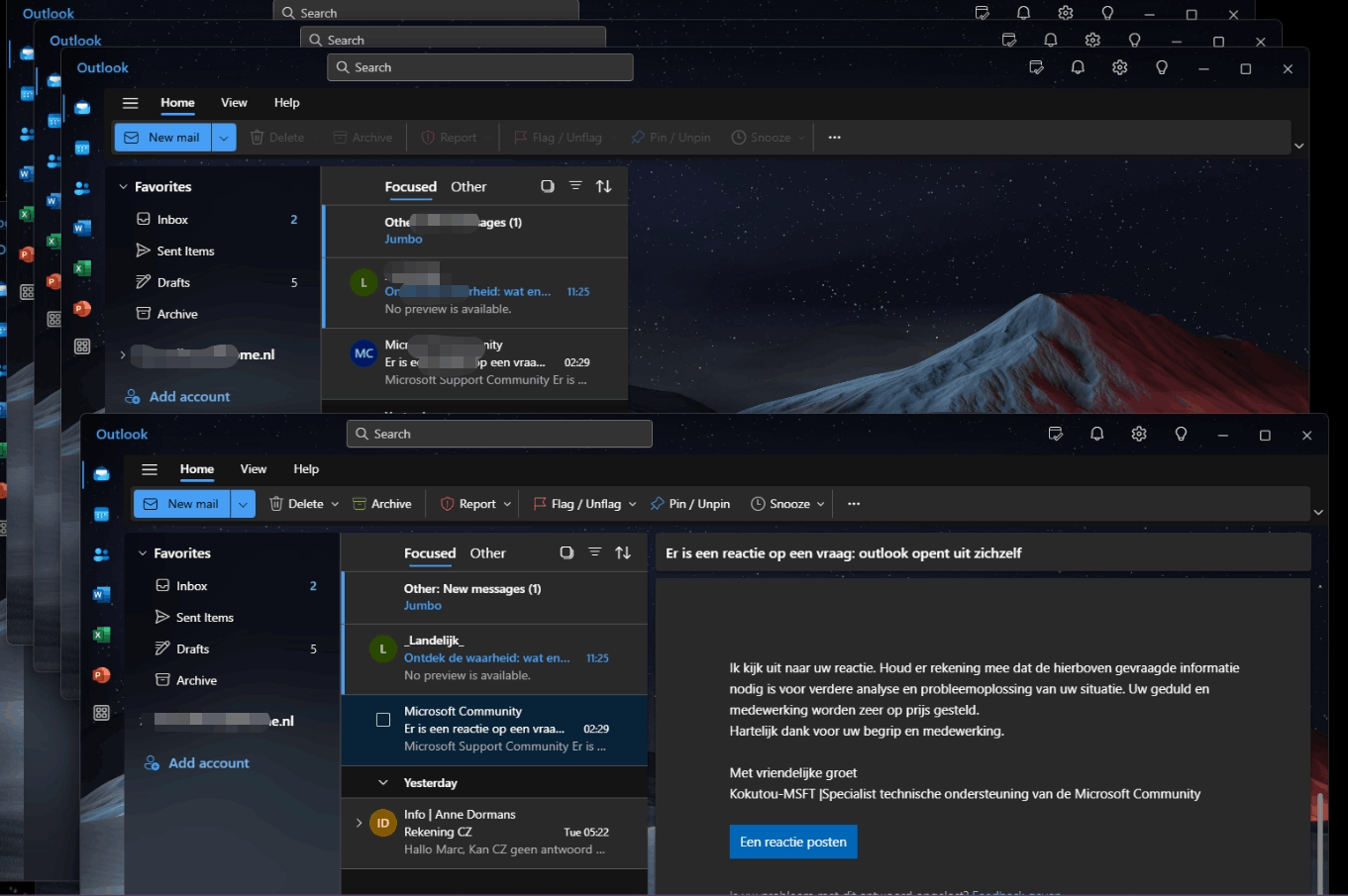Viewport: 1348px width, 896px height.
Task: Collapse Favorites chevron in background Outlook window
Action: 123,187
